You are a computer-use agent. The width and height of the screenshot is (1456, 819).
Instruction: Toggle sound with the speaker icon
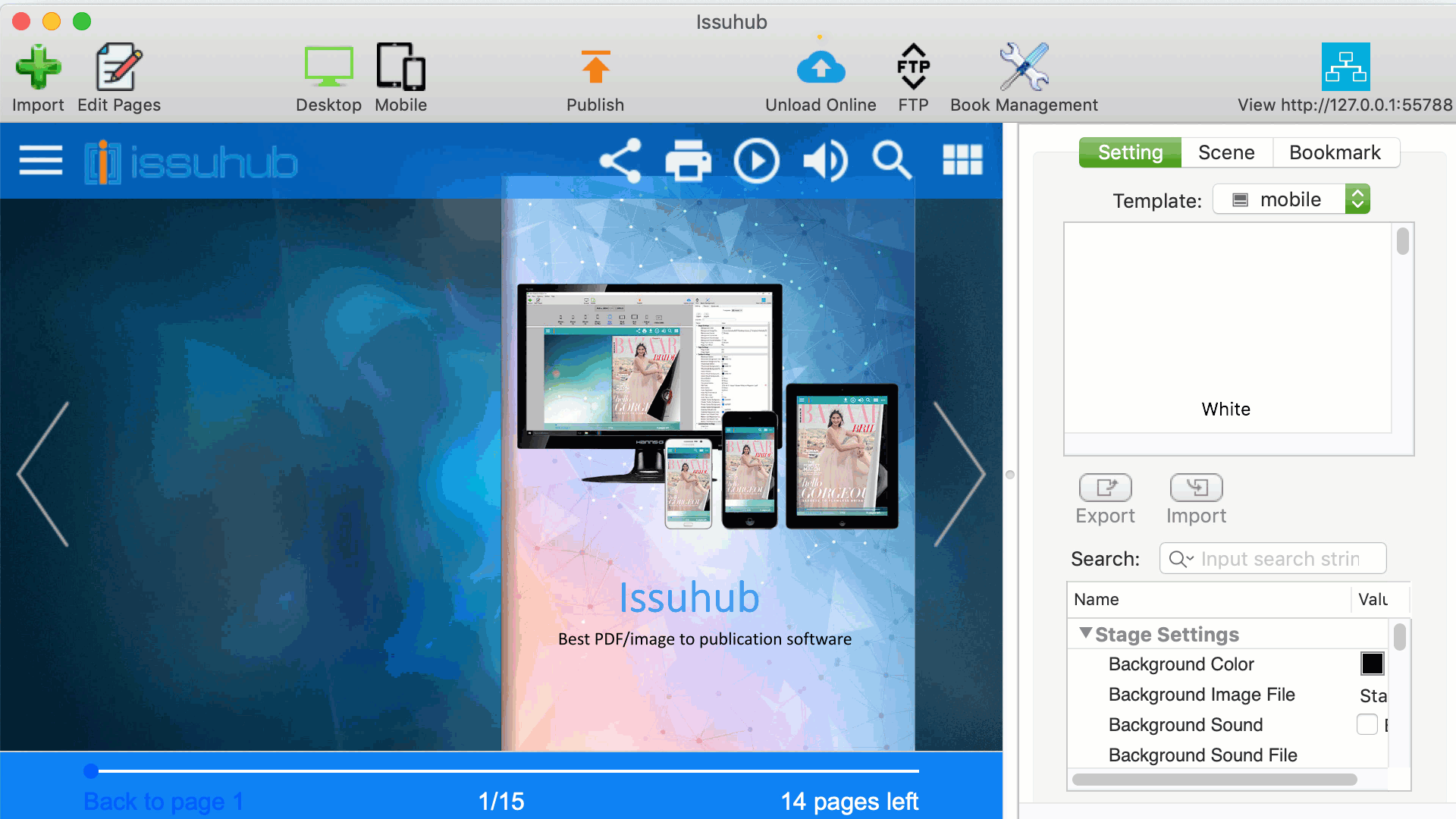point(825,161)
